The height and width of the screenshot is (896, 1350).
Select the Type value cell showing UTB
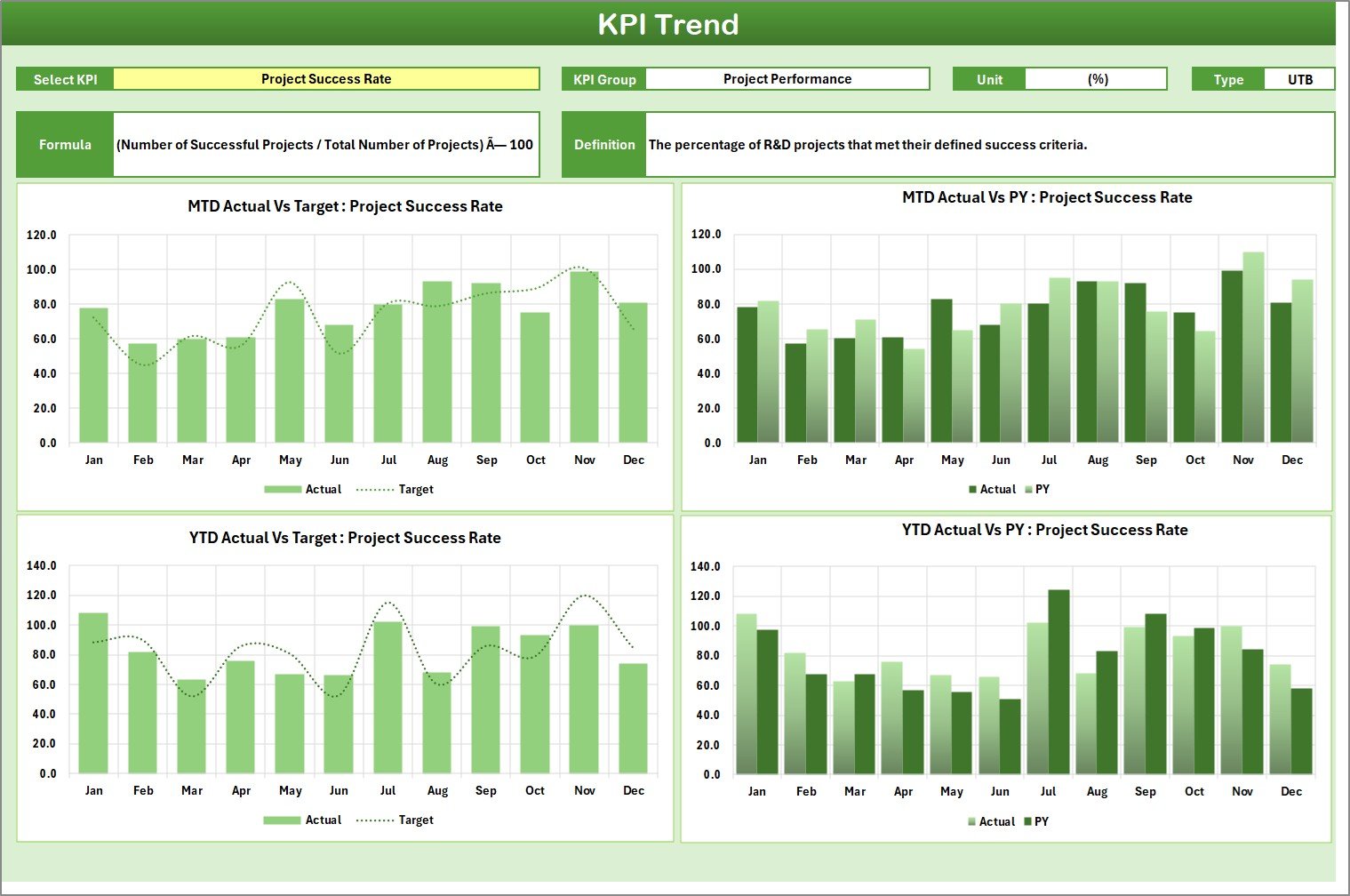pyautogui.click(x=1299, y=79)
